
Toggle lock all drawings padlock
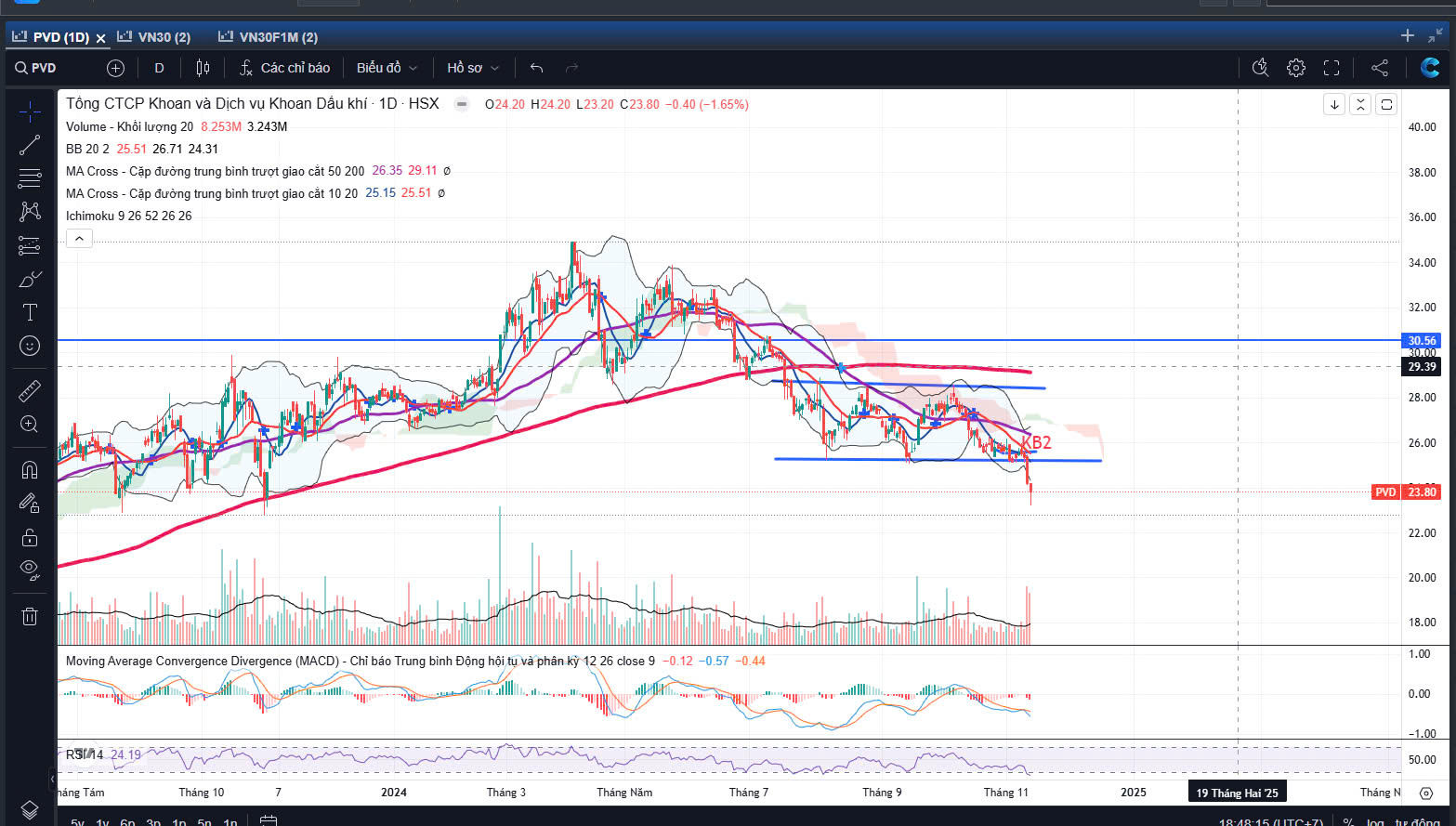coord(30,537)
